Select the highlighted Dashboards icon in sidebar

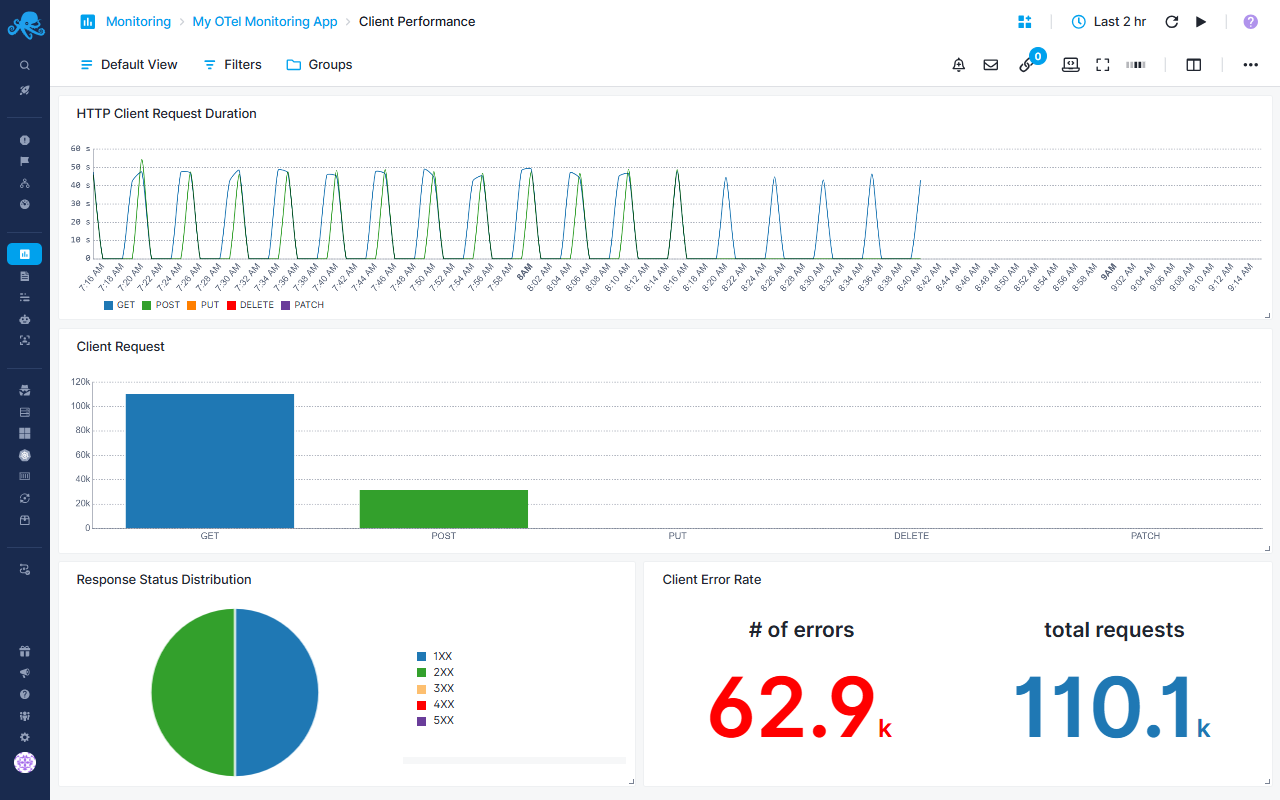coord(24,253)
